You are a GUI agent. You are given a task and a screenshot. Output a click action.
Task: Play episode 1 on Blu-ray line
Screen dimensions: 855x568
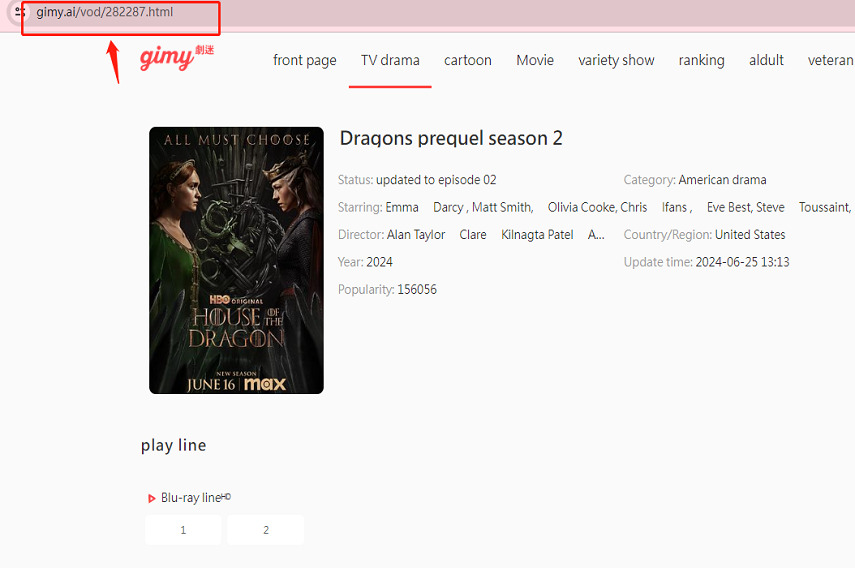[x=183, y=530]
